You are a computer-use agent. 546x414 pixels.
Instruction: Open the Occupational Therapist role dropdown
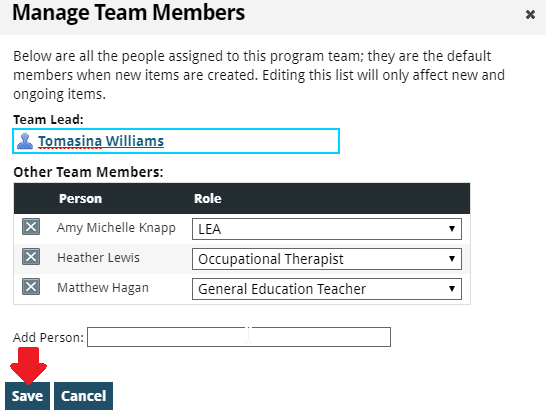327,259
